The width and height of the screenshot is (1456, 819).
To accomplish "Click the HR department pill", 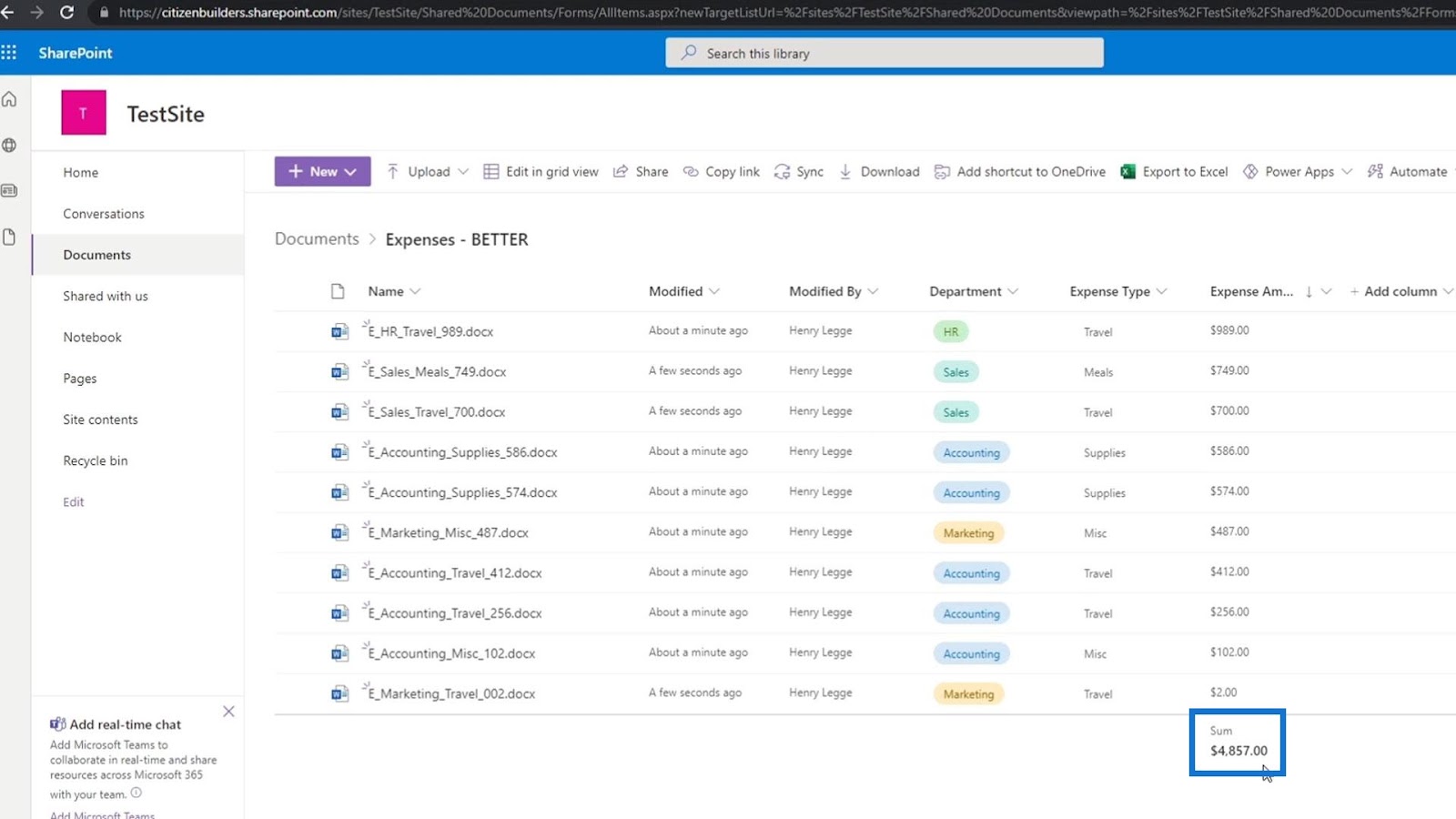I will point(951,331).
